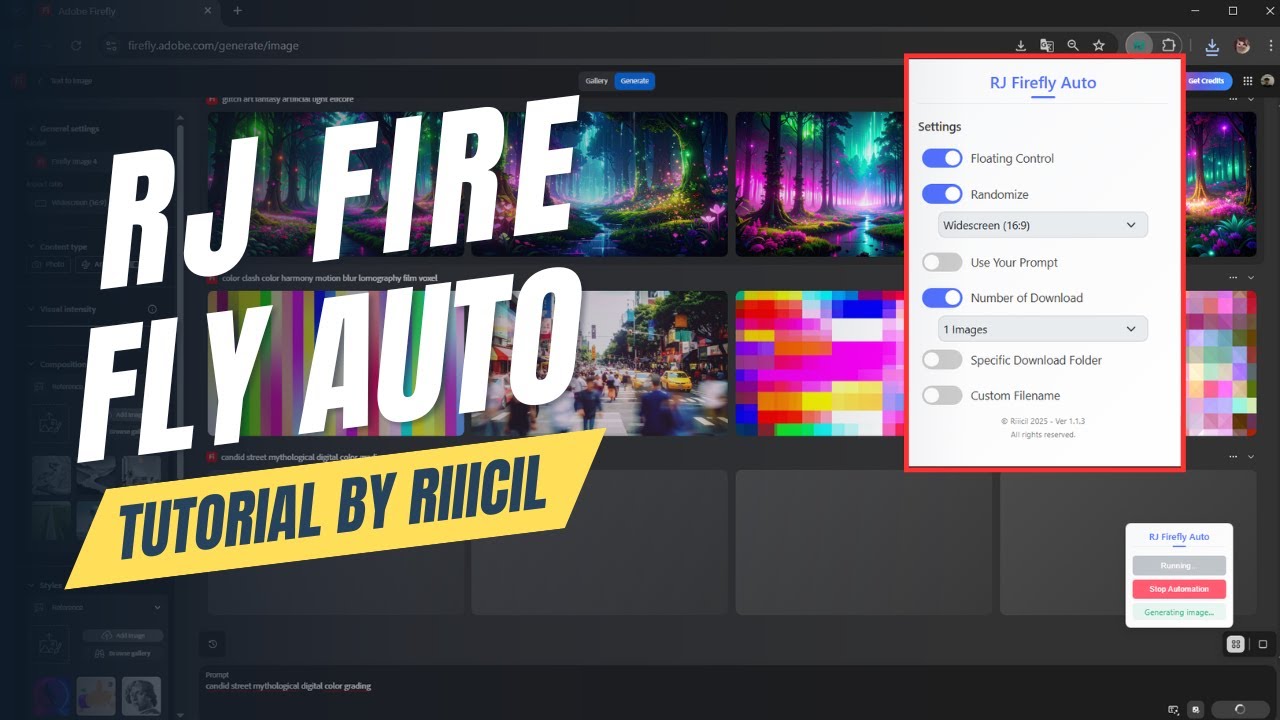Viewport: 1280px width, 720px height.
Task: Collapse the glitch art results row chevron
Action: coord(1251,98)
